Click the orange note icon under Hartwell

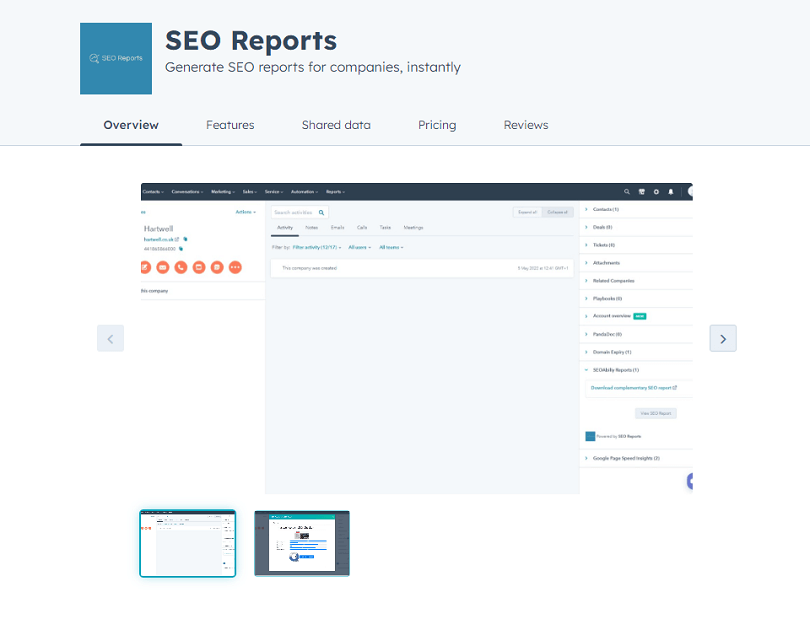[x=145, y=267]
